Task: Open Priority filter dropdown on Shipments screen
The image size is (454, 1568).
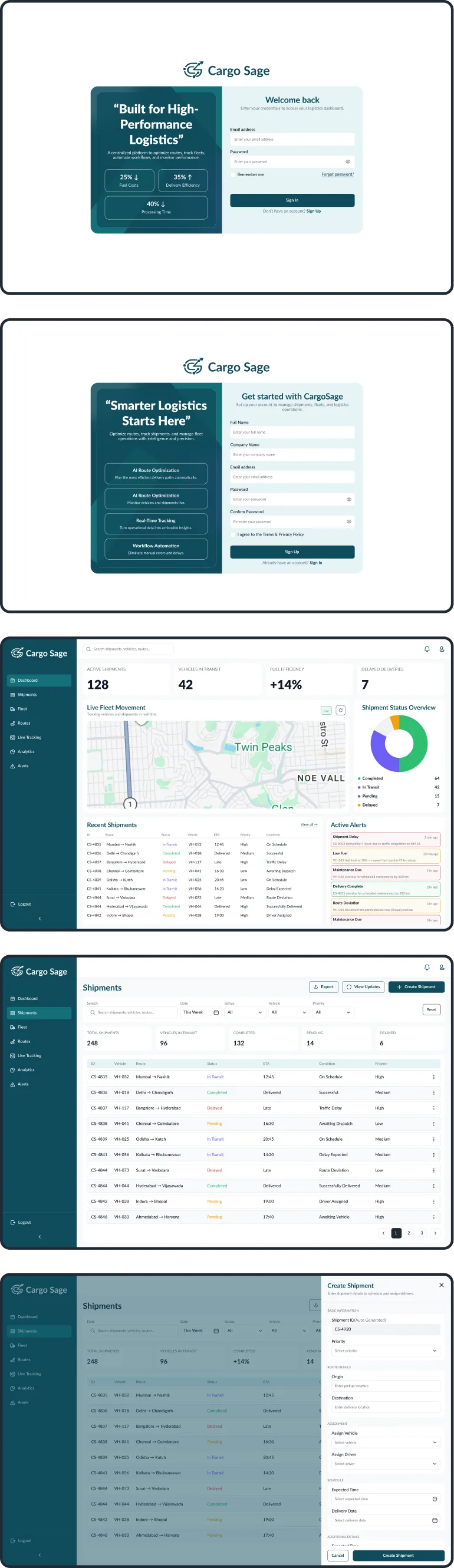Action: click(333, 1012)
